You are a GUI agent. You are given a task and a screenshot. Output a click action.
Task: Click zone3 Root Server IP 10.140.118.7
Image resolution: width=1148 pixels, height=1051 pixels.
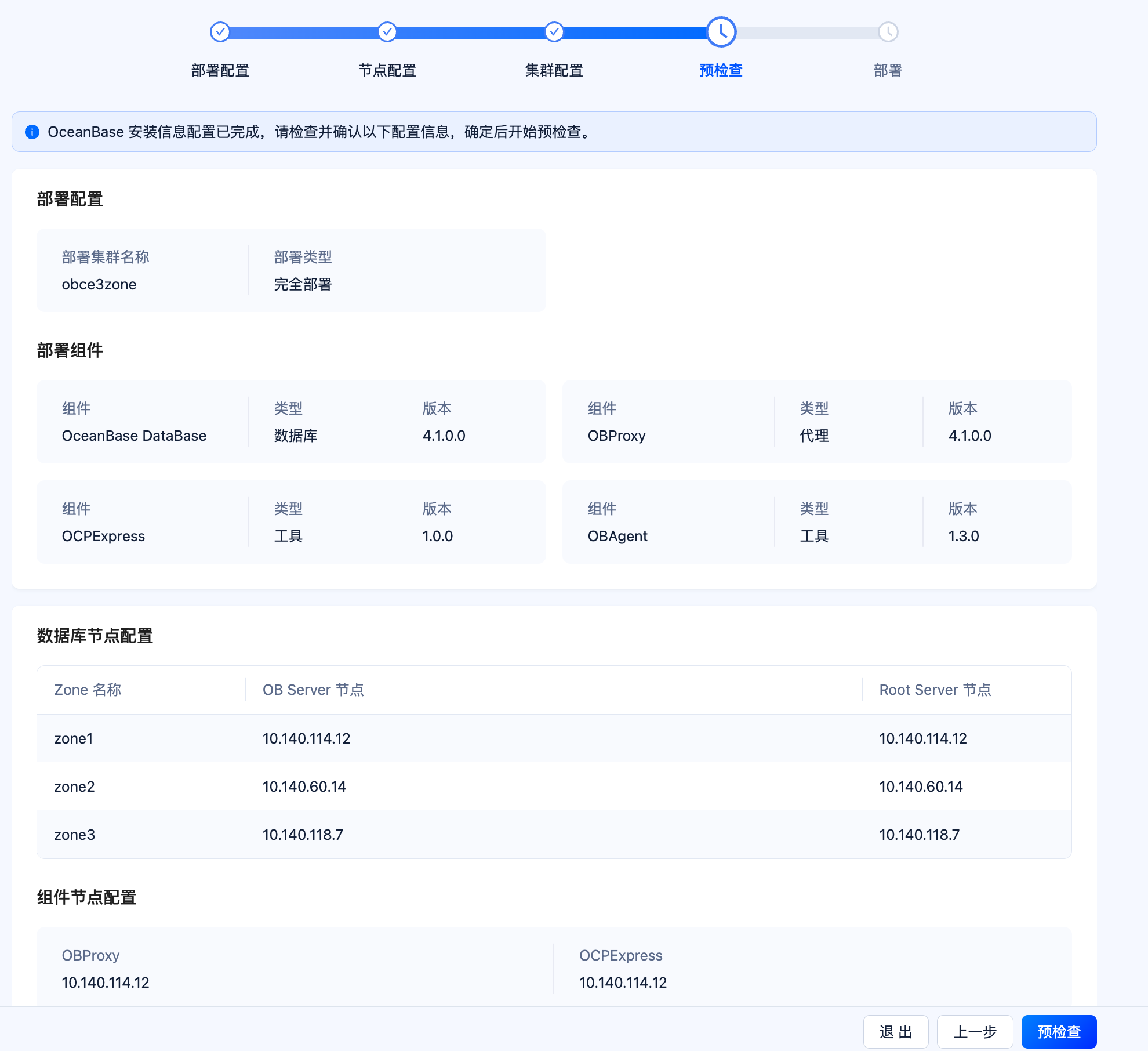(919, 835)
